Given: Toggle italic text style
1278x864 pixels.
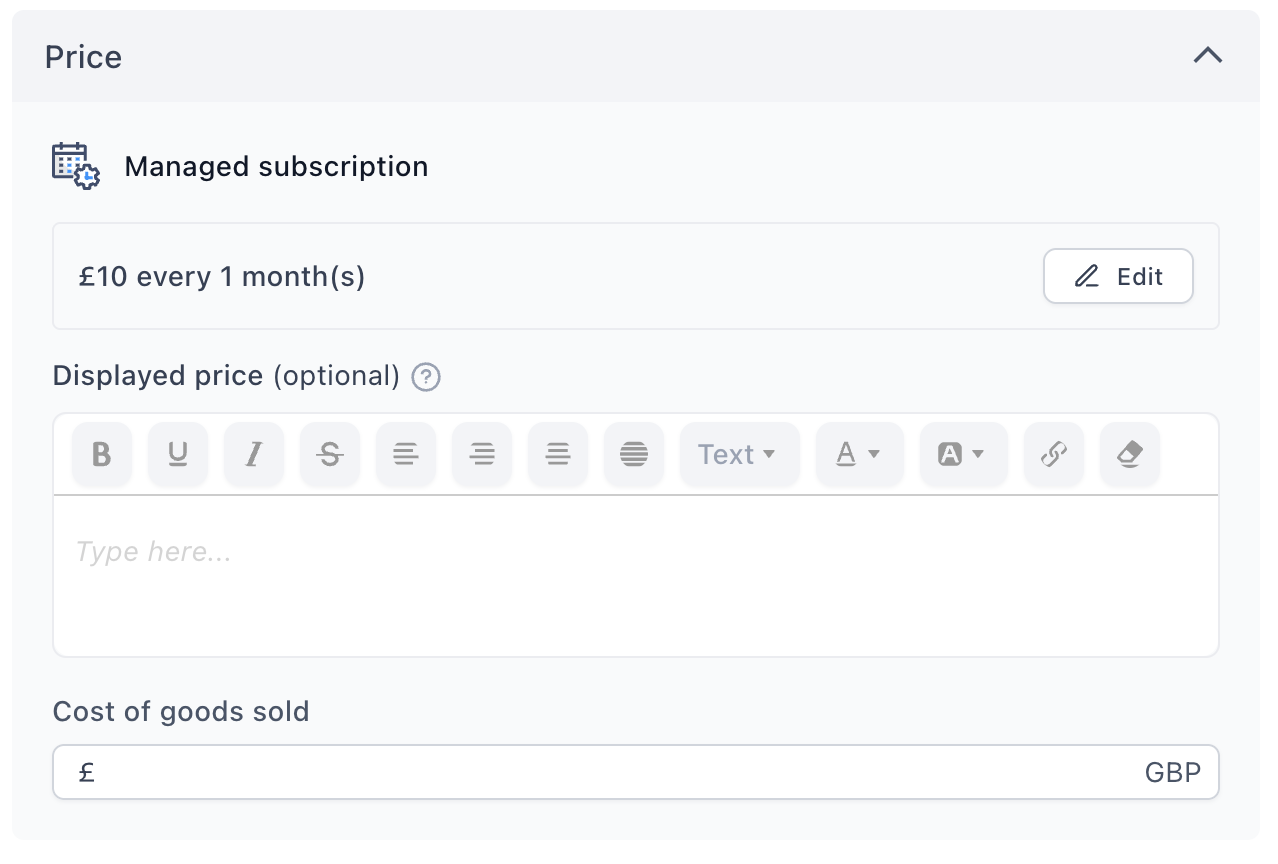Looking at the screenshot, I should click(x=254, y=454).
